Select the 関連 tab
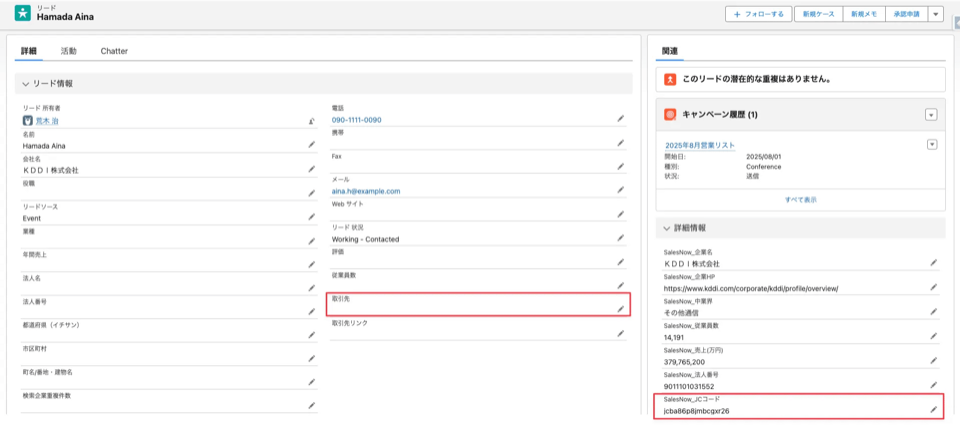This screenshot has width=960, height=429. [670, 51]
